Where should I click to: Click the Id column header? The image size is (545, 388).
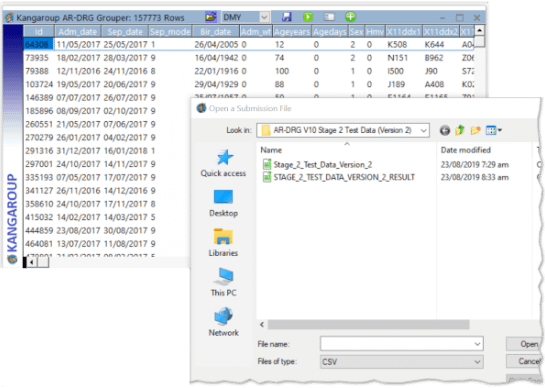(x=39, y=32)
